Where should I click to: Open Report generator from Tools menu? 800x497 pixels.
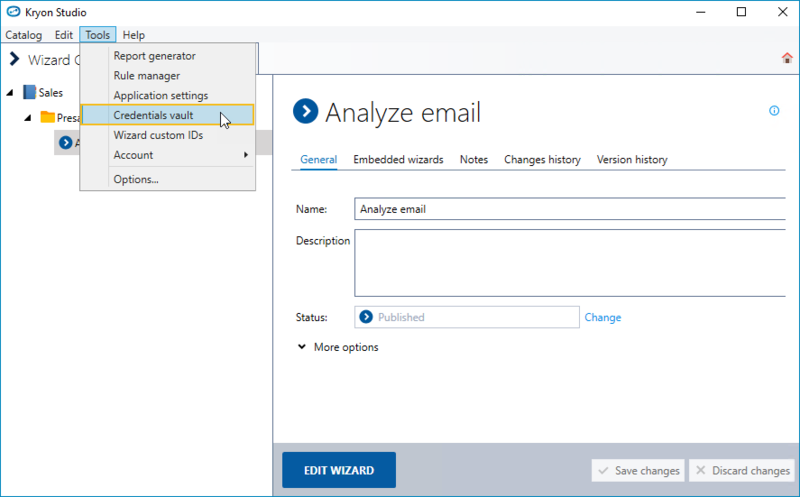(154, 56)
